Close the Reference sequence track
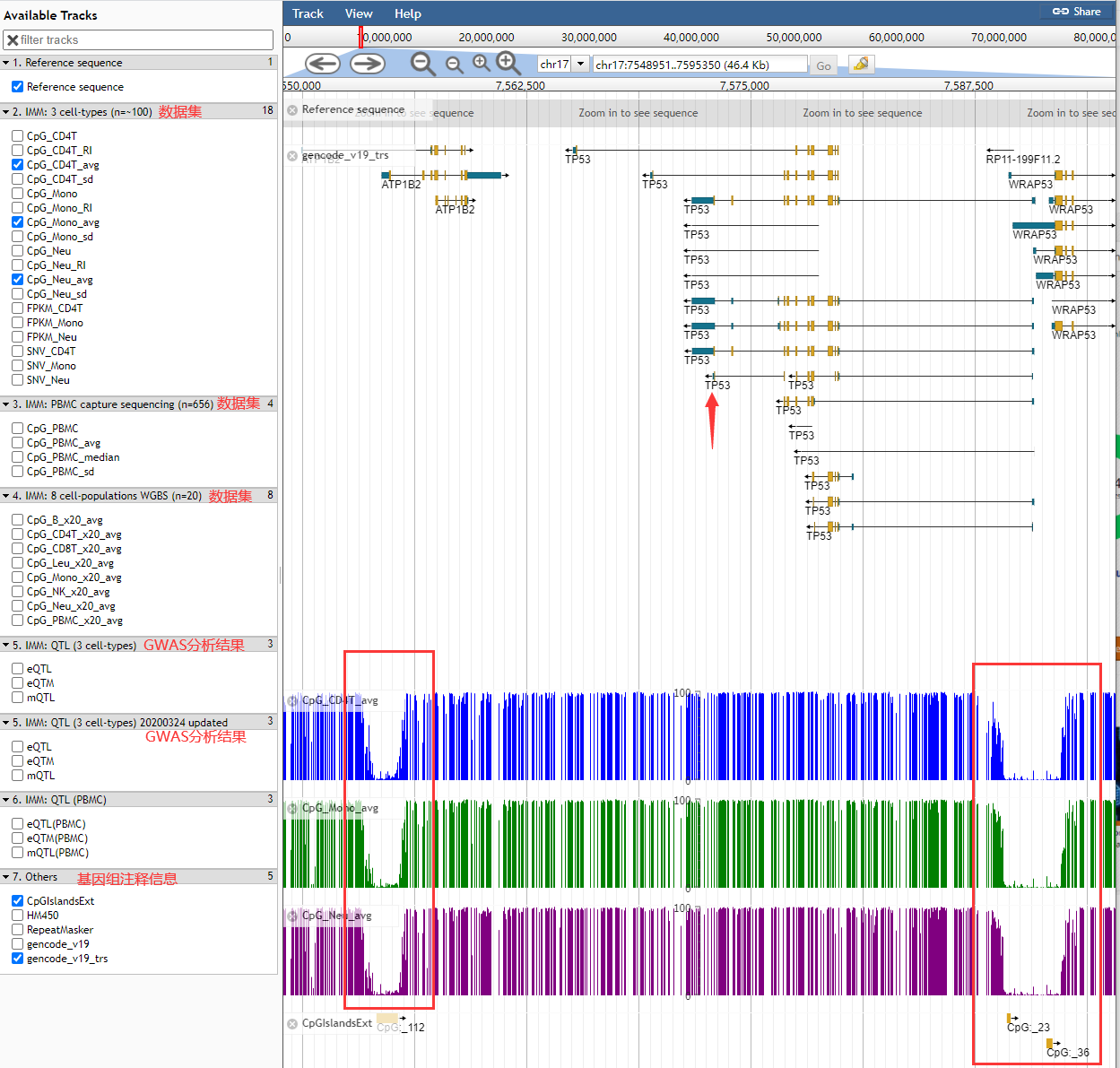Image resolution: width=1120 pixels, height=1068 pixels. pos(292,110)
